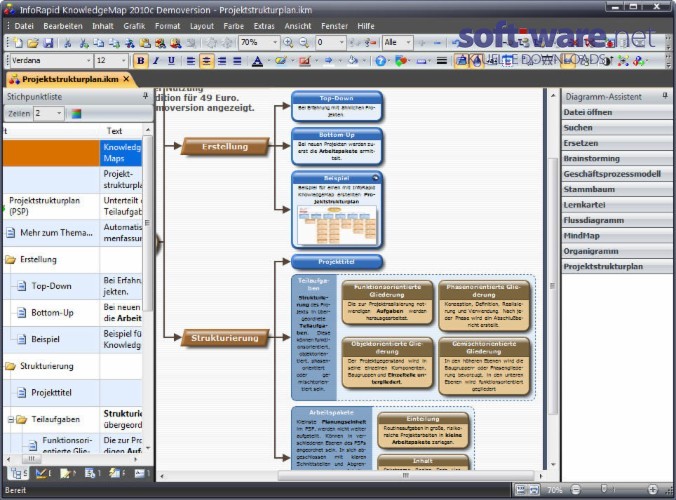Select the Strukturierung node in the diagram
676x500 pixels.
(x=225, y=338)
